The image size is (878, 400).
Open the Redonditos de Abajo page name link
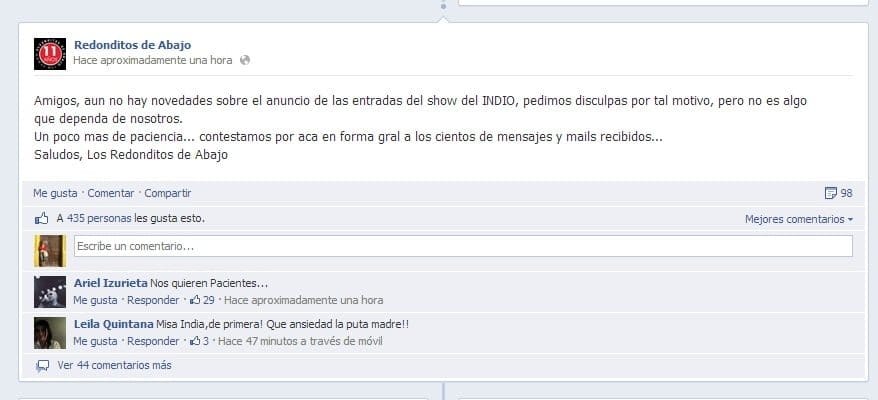[x=133, y=45]
